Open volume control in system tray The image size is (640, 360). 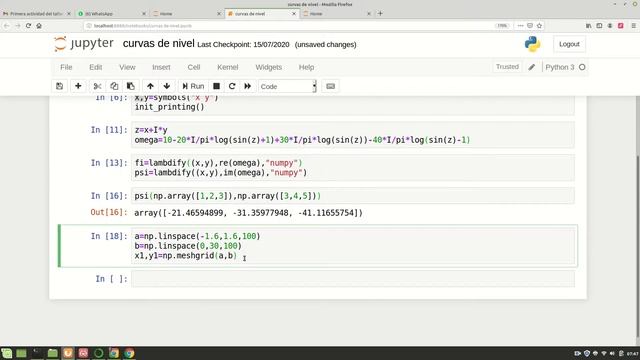point(612,353)
